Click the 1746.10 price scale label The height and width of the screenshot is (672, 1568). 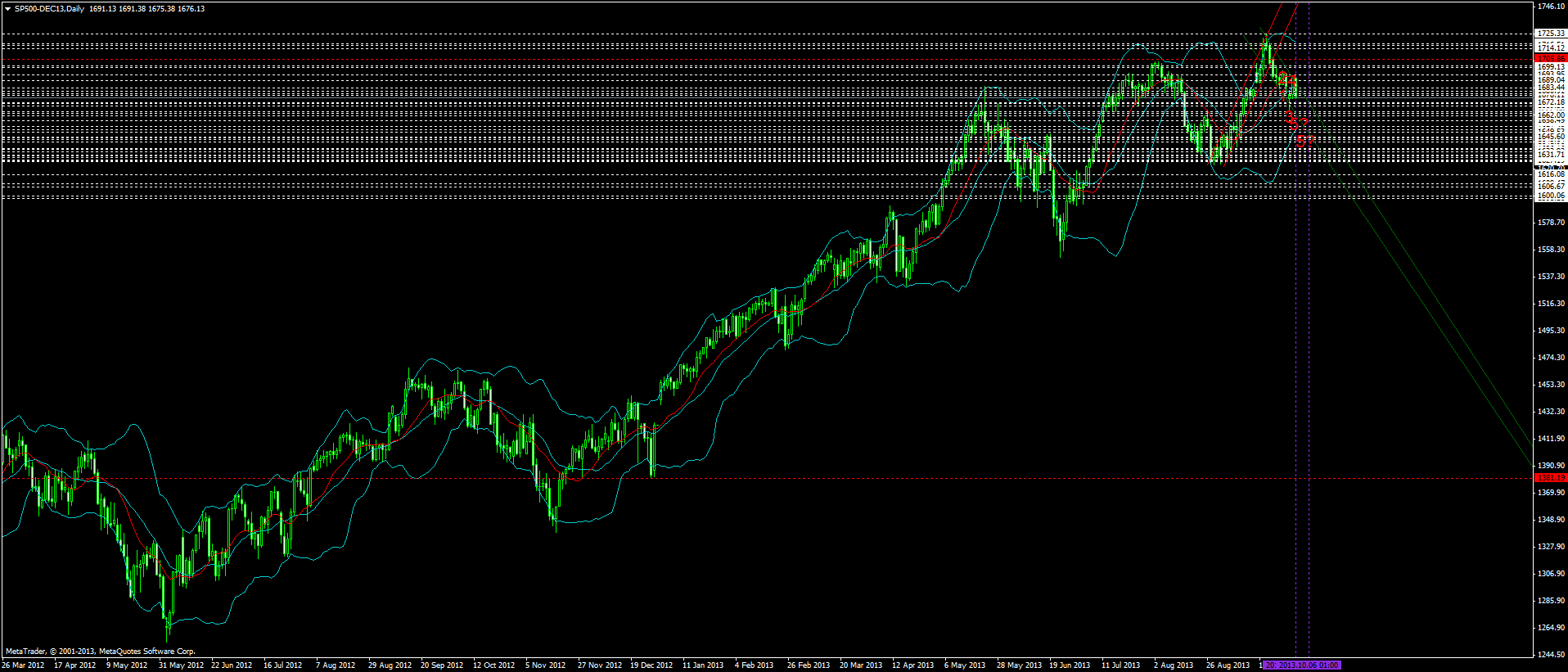[1551, 7]
